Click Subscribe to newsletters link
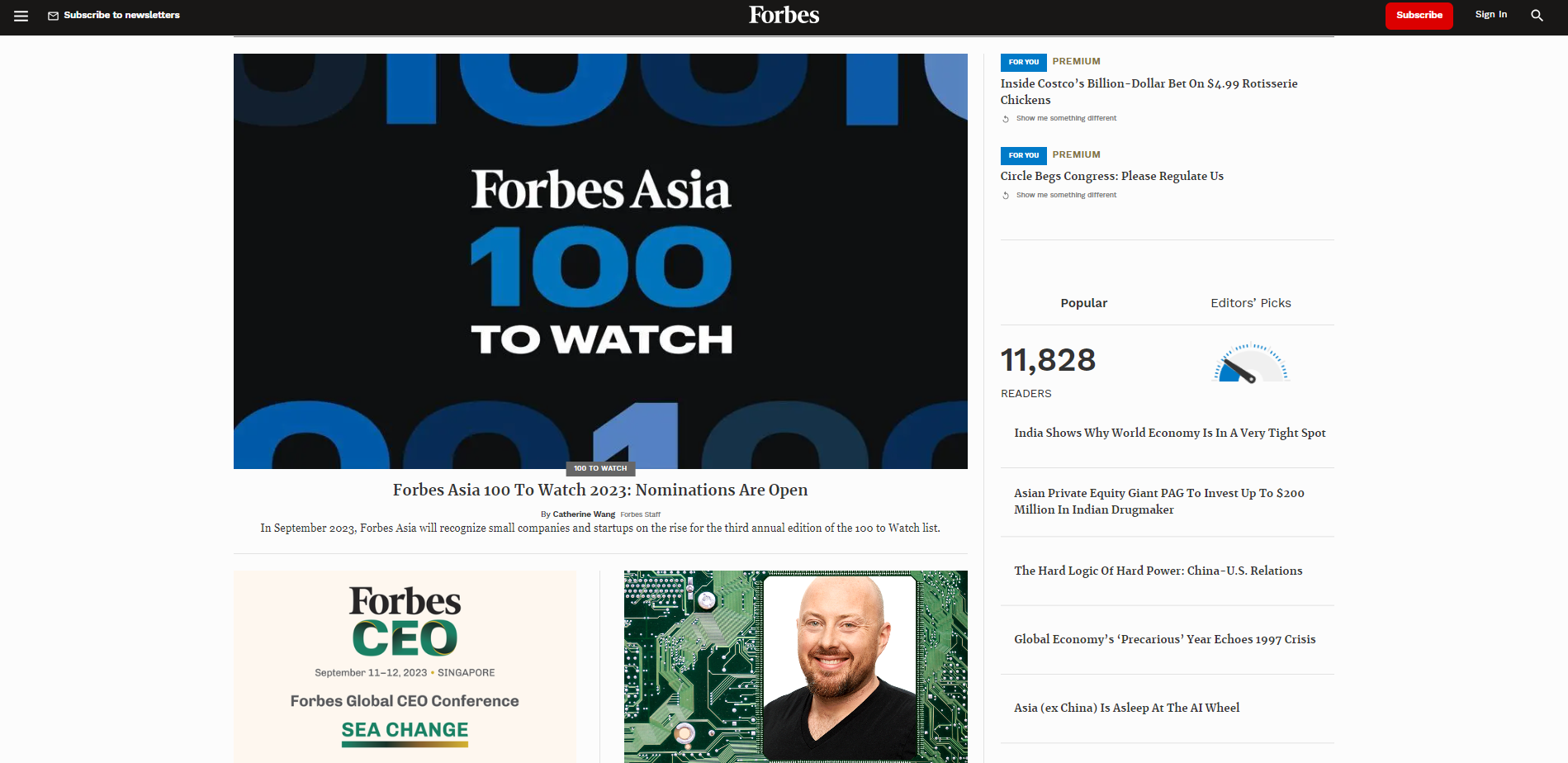1568x763 pixels. 121,15
